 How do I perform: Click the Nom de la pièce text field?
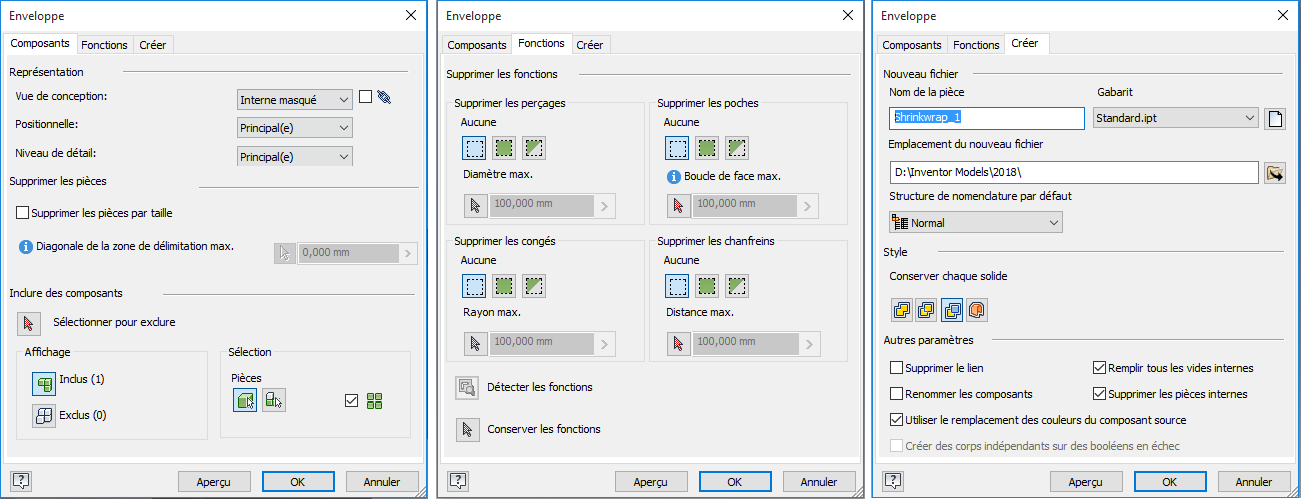click(986, 118)
